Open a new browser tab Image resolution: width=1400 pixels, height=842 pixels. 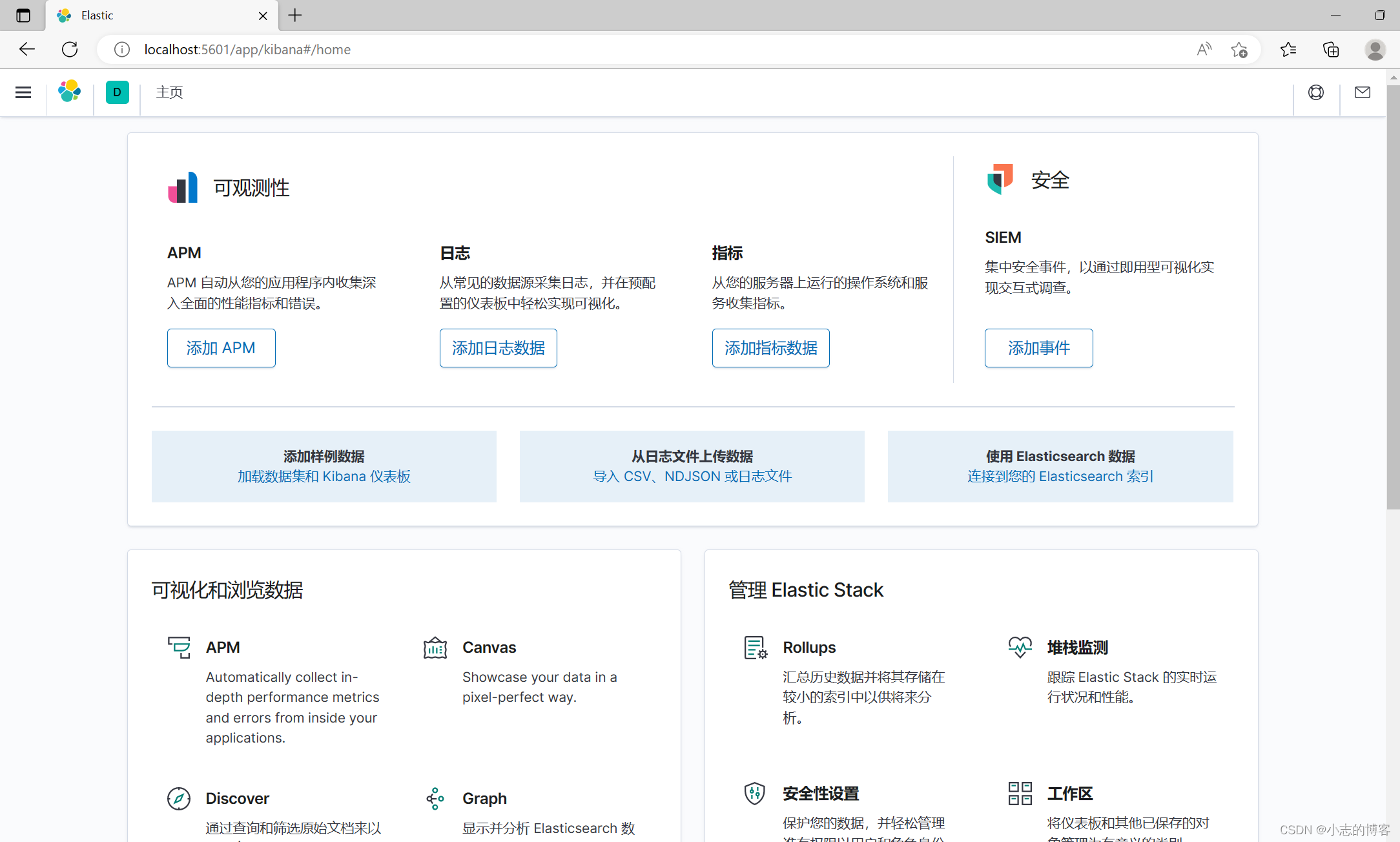[295, 15]
